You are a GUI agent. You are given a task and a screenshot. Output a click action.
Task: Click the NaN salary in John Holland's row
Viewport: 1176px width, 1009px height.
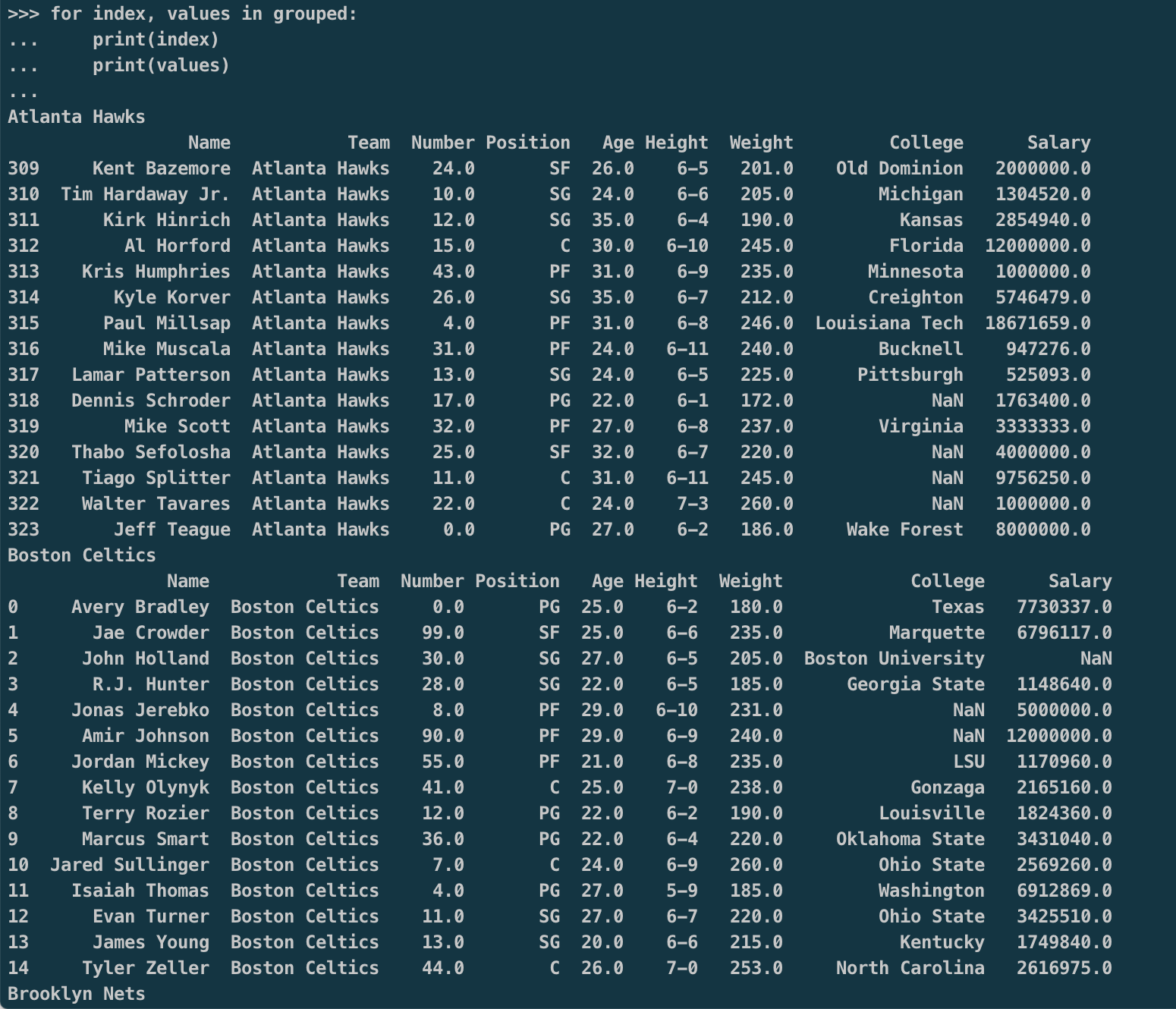tap(1096, 659)
